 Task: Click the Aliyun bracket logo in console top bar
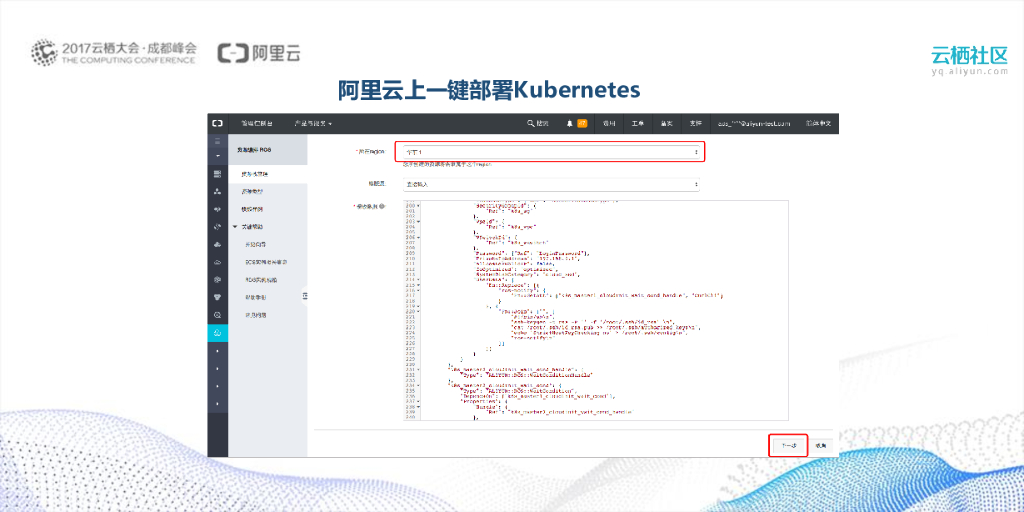(217, 123)
